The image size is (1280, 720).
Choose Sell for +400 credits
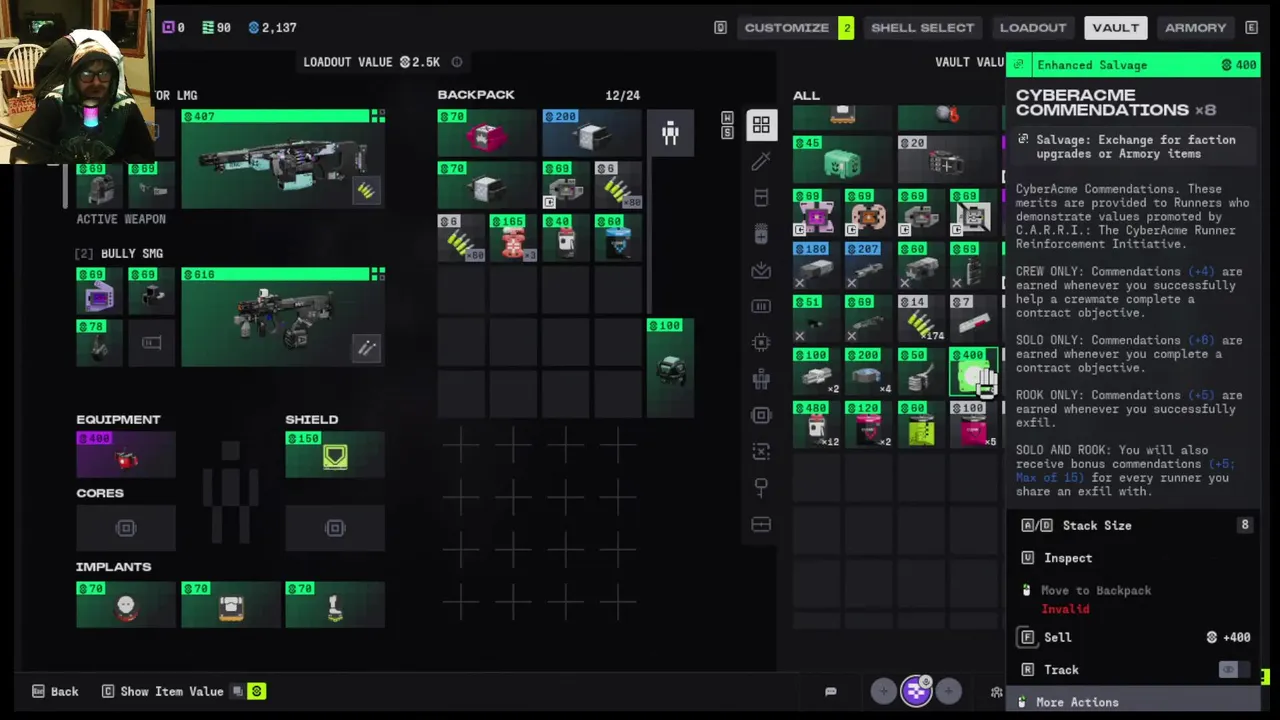(1134, 637)
